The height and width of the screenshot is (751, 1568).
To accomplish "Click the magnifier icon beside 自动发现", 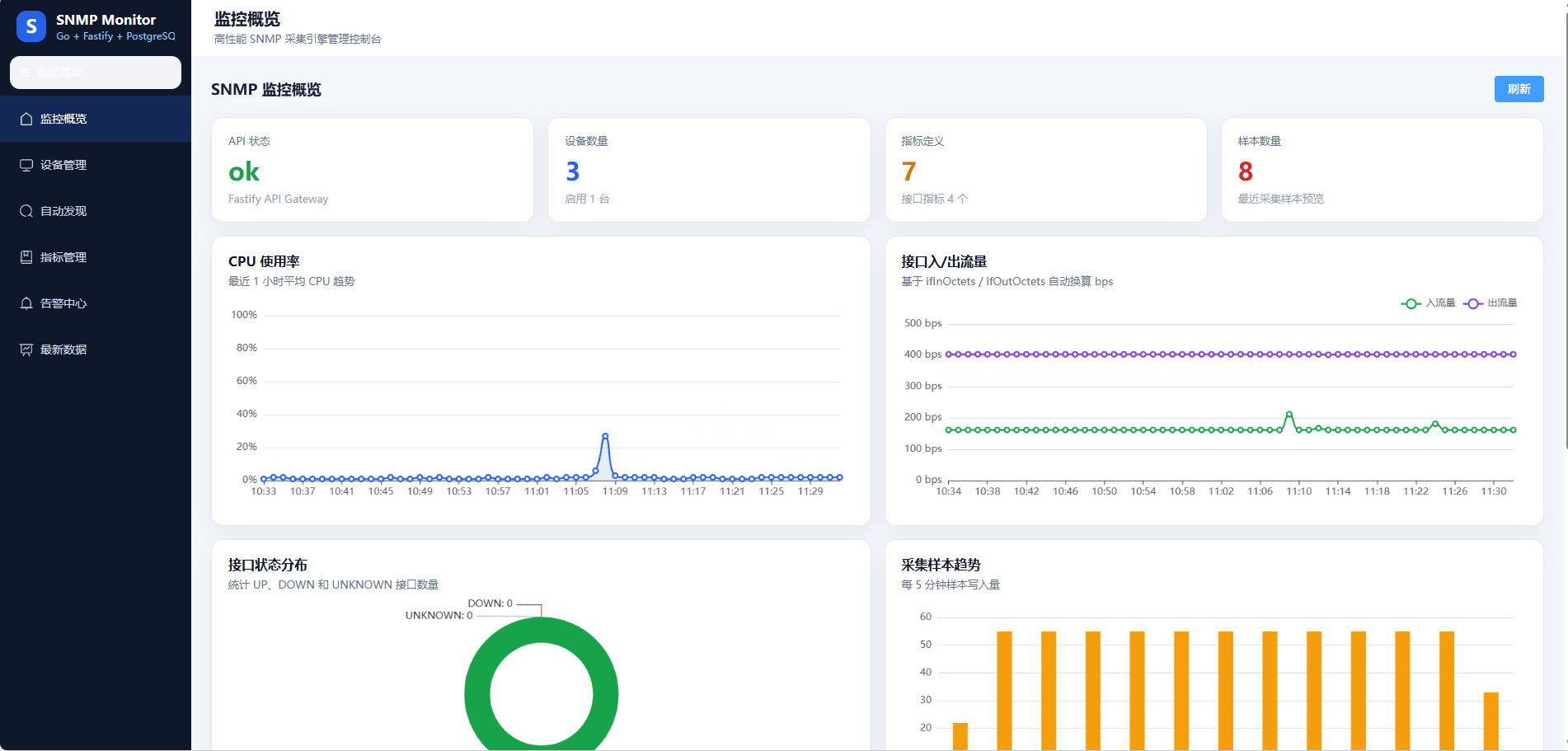I will 26,211.
